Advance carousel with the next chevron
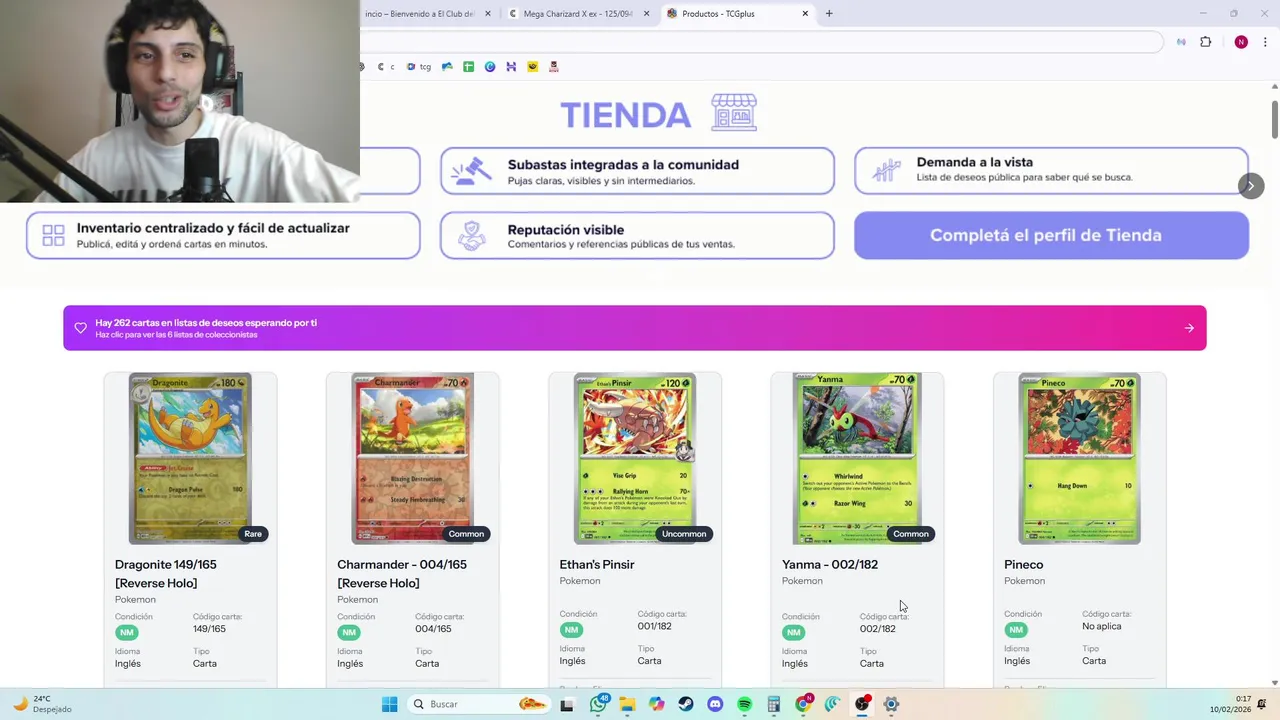 1250,186
